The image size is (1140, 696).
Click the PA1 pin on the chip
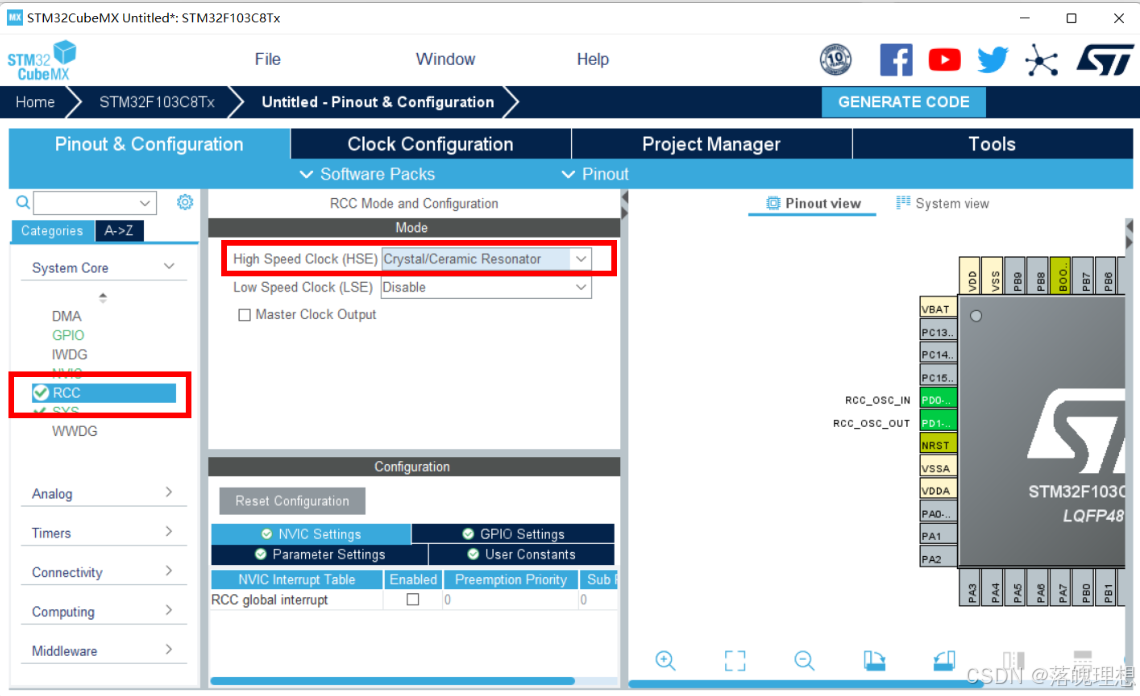[938, 536]
